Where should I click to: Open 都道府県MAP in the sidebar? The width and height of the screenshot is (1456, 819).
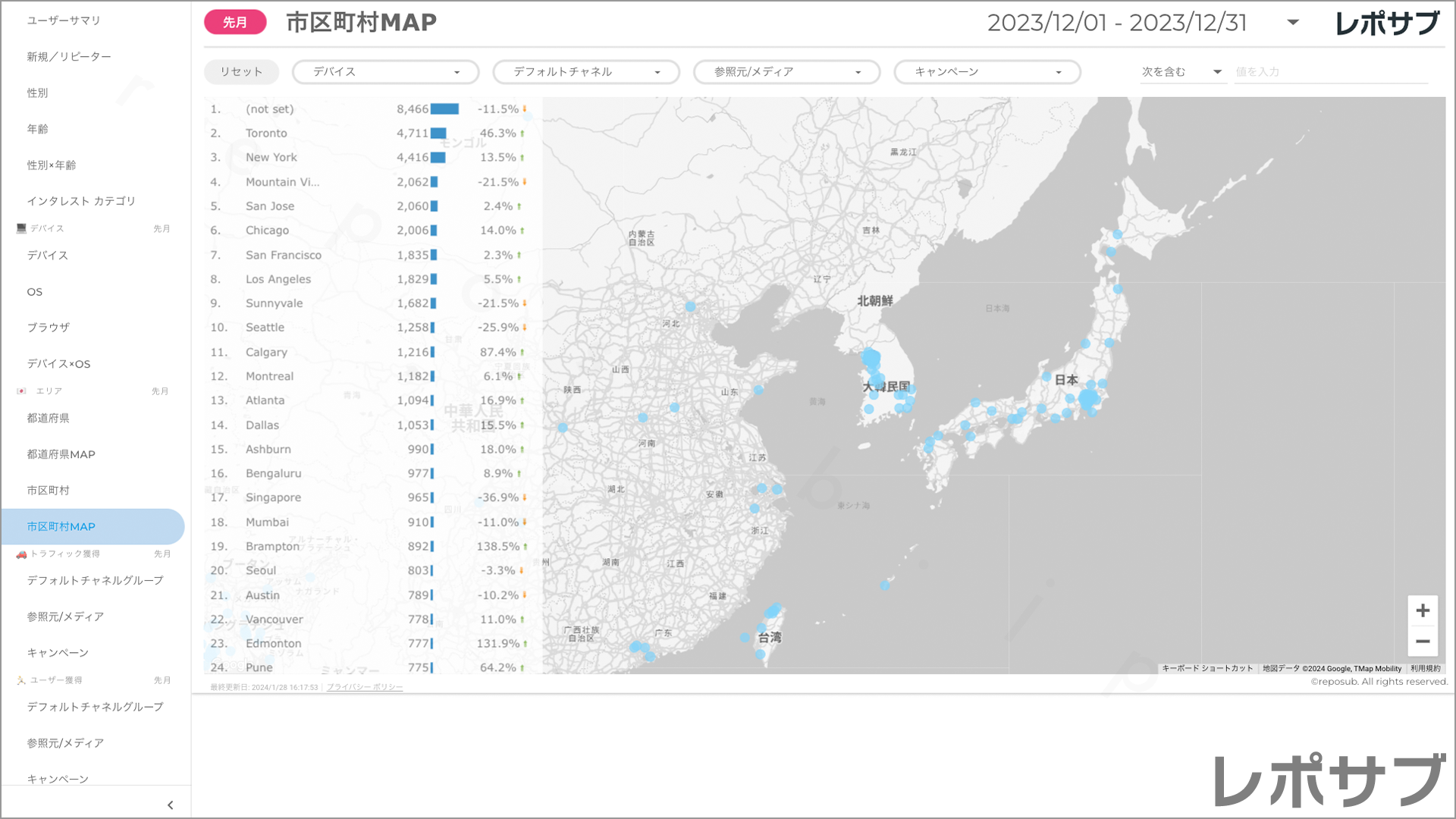61,454
